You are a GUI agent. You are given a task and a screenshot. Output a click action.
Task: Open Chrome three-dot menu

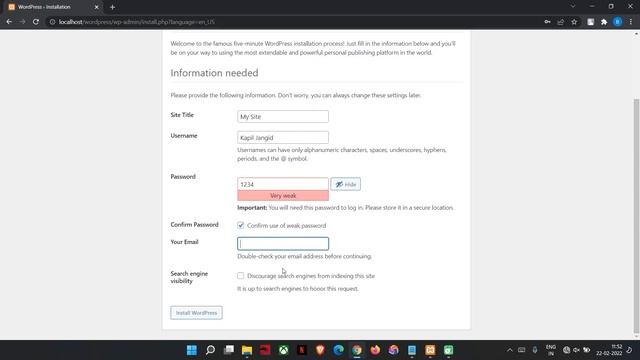631,22
